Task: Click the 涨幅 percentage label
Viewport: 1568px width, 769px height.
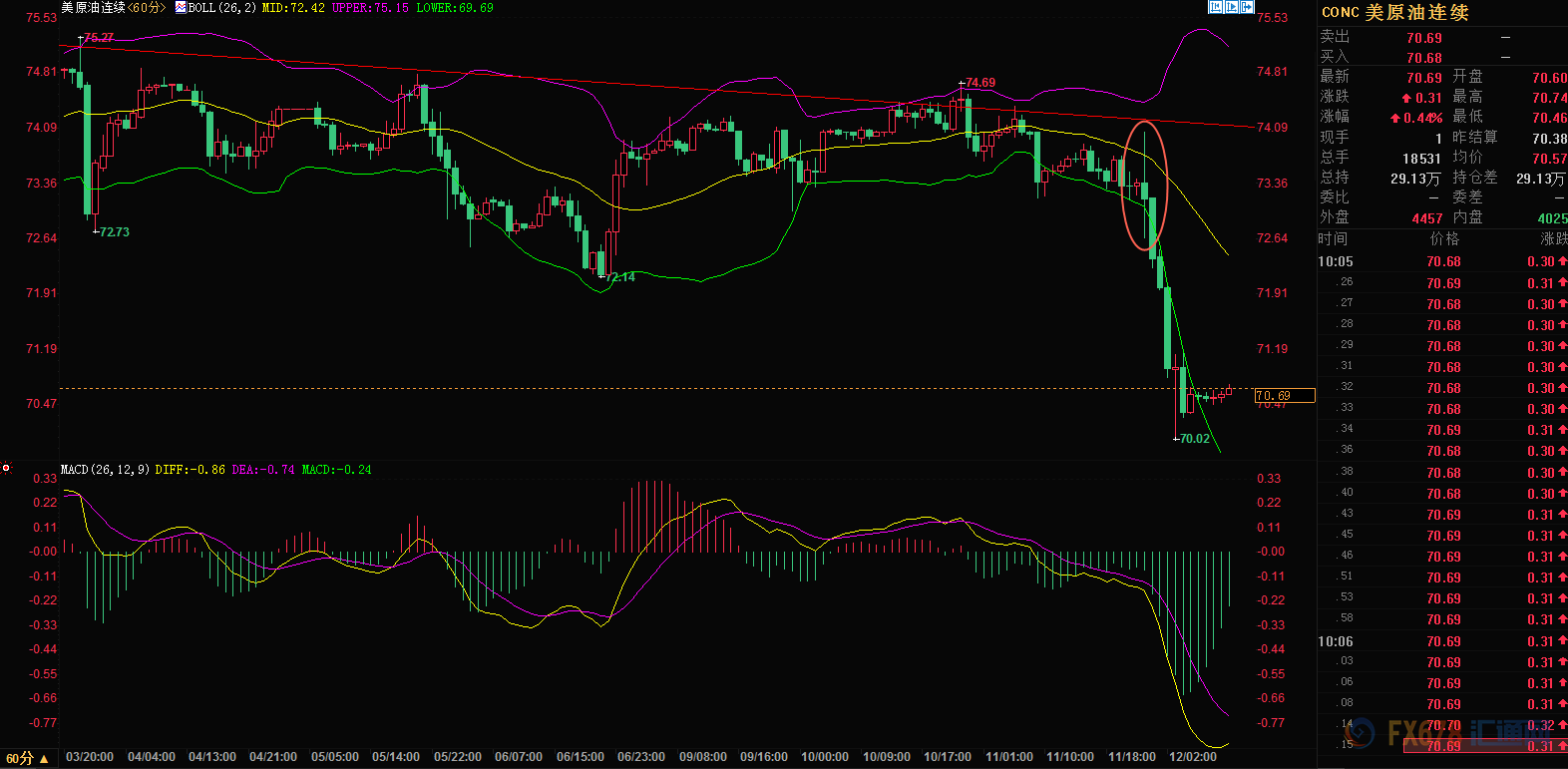Action: pos(1335,117)
